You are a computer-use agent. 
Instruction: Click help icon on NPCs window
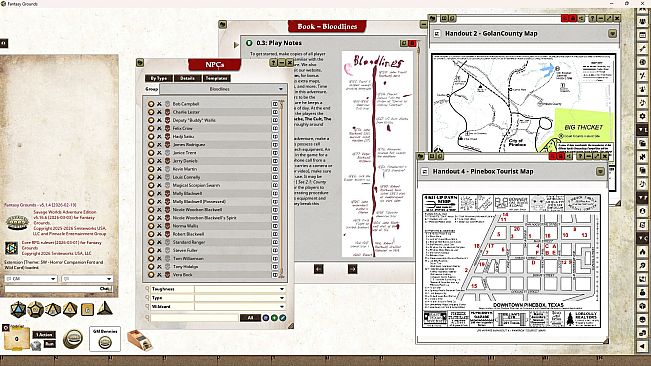tap(273, 62)
